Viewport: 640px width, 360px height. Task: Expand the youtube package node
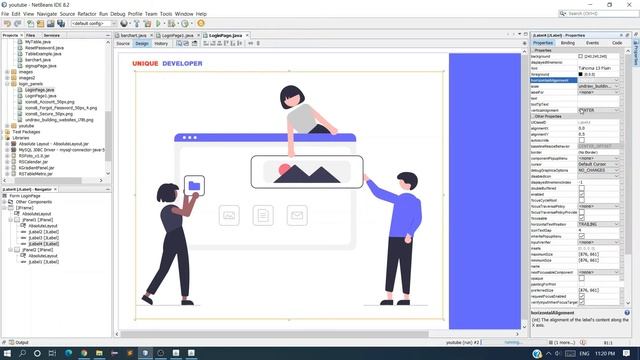(x=7, y=126)
